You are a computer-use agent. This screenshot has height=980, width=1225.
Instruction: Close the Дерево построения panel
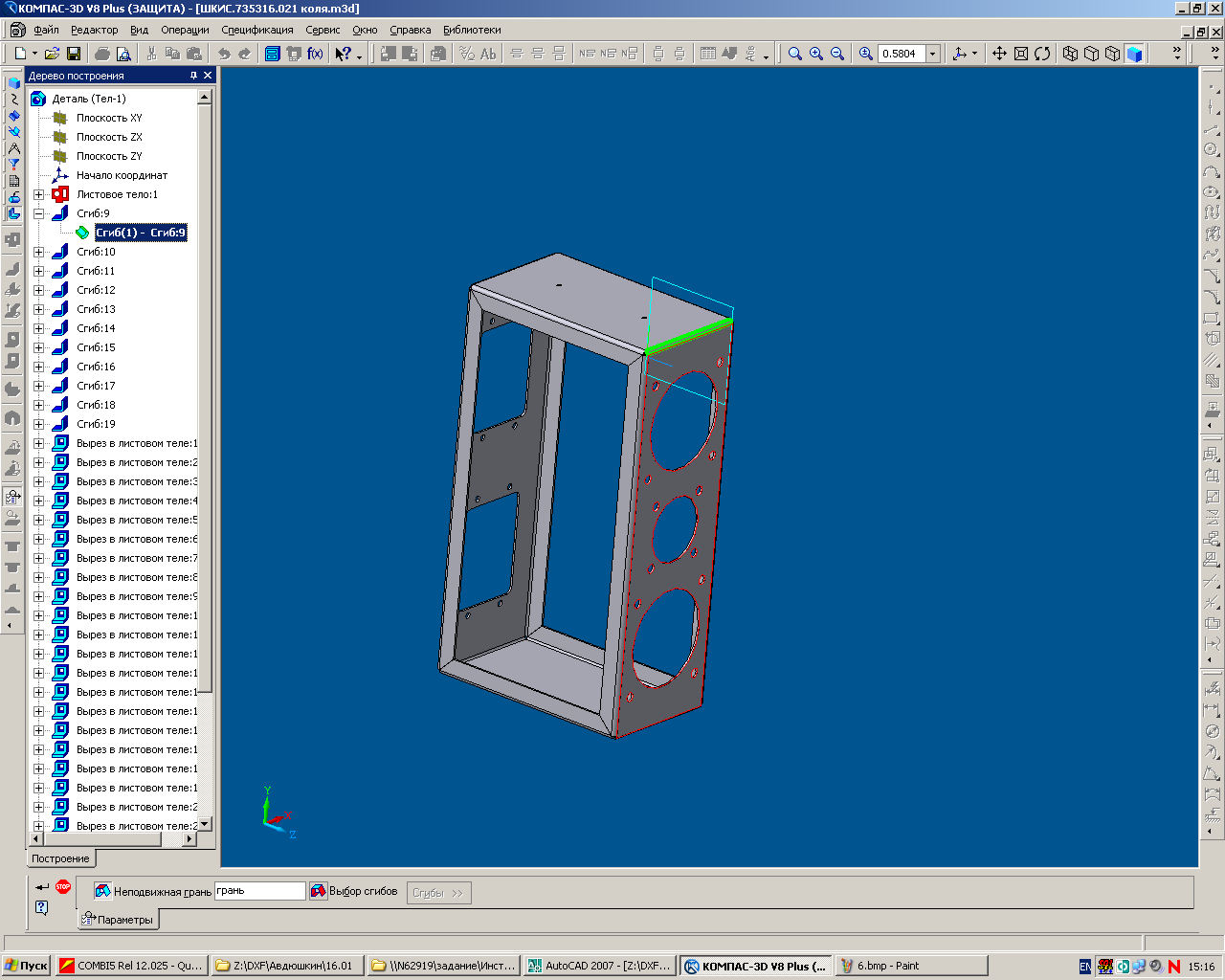(208, 76)
